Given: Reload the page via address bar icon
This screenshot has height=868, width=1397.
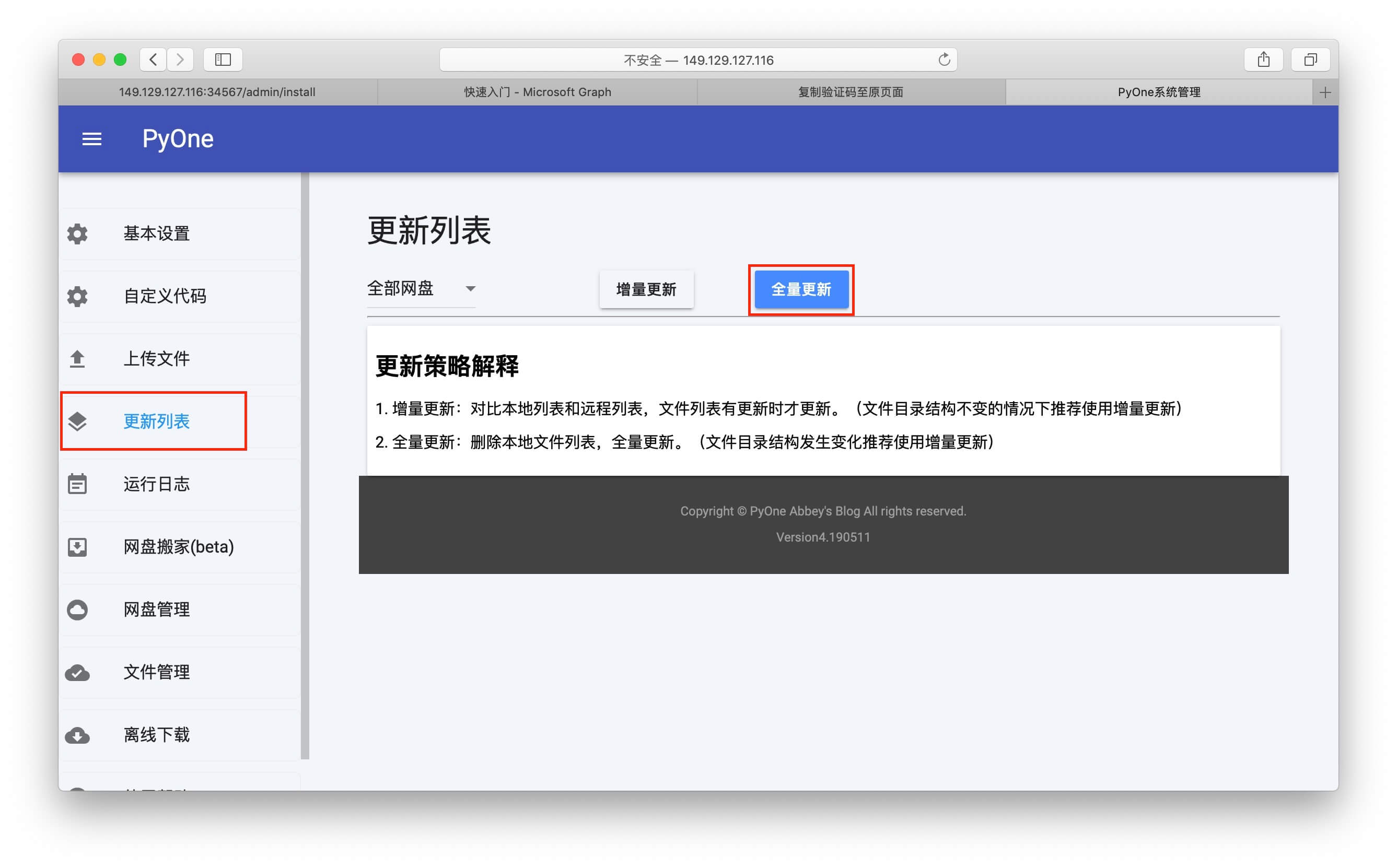Looking at the screenshot, I should 944,60.
